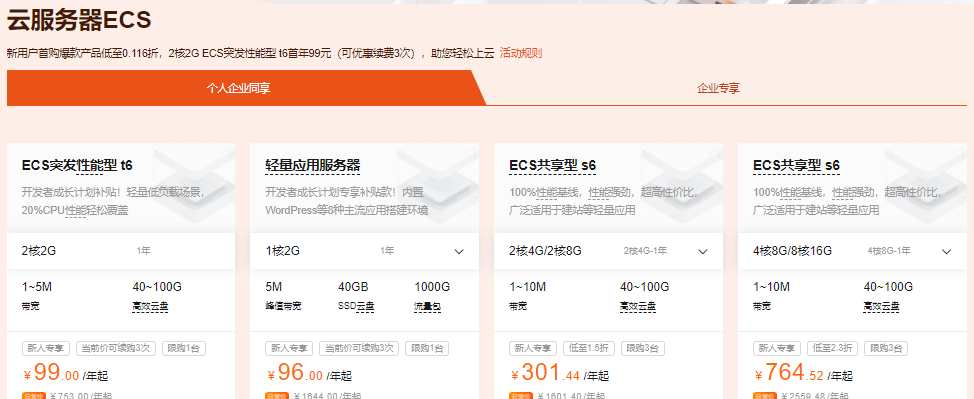Click the 限购1台 tag above ¥96.00
Image resolution: width=974 pixels, height=399 pixels.
click(427, 348)
